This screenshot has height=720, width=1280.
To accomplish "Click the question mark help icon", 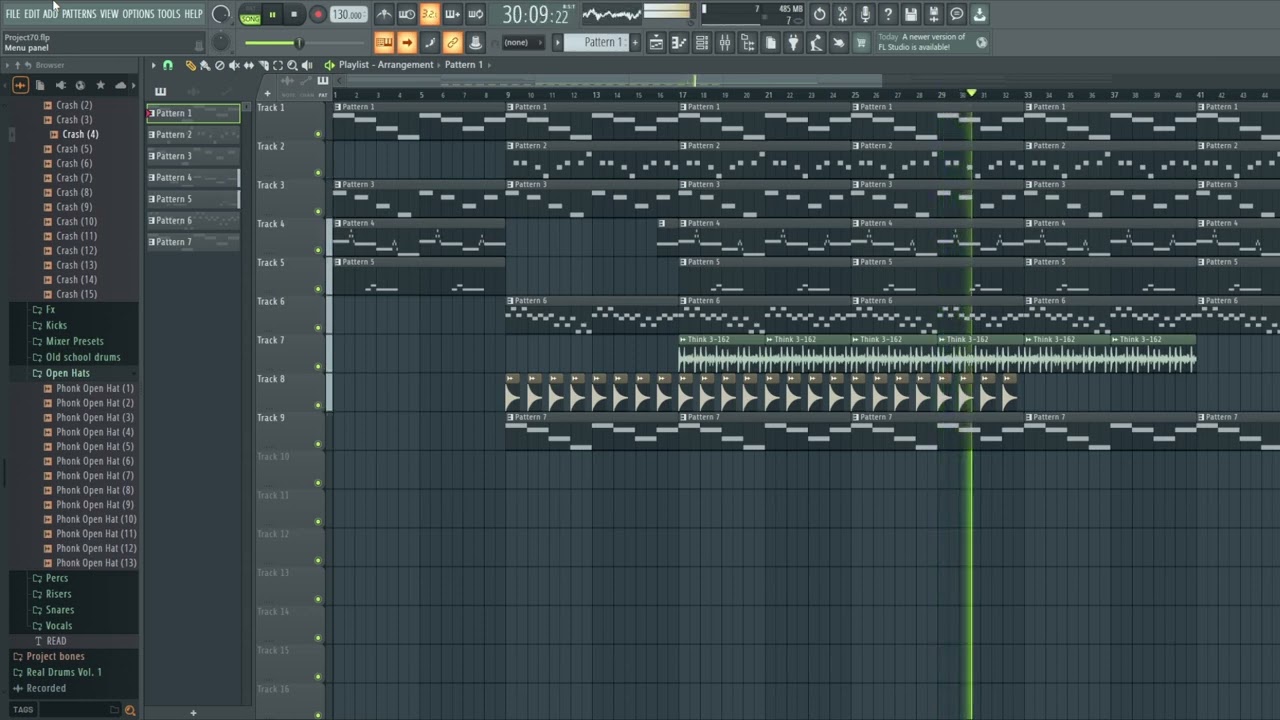I will (888, 14).
